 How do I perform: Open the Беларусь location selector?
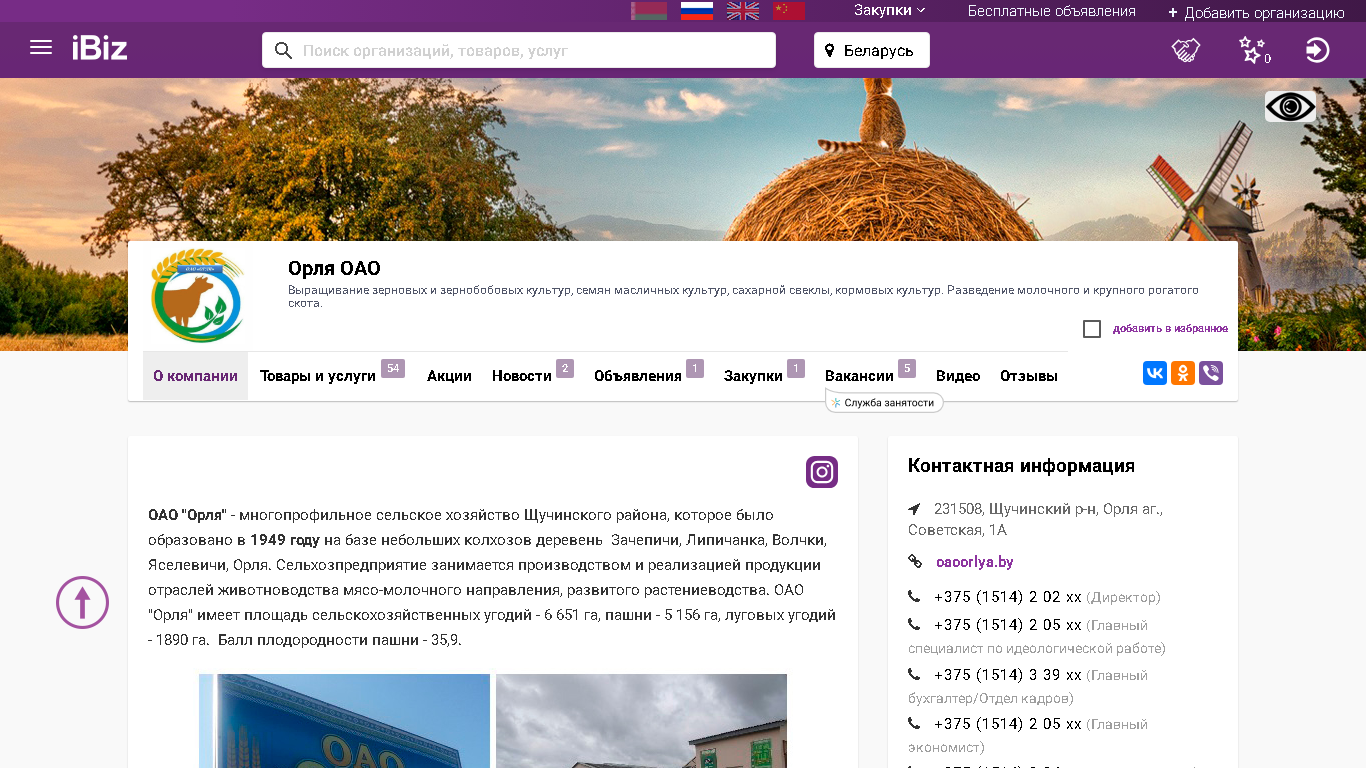pyautogui.click(x=872, y=50)
